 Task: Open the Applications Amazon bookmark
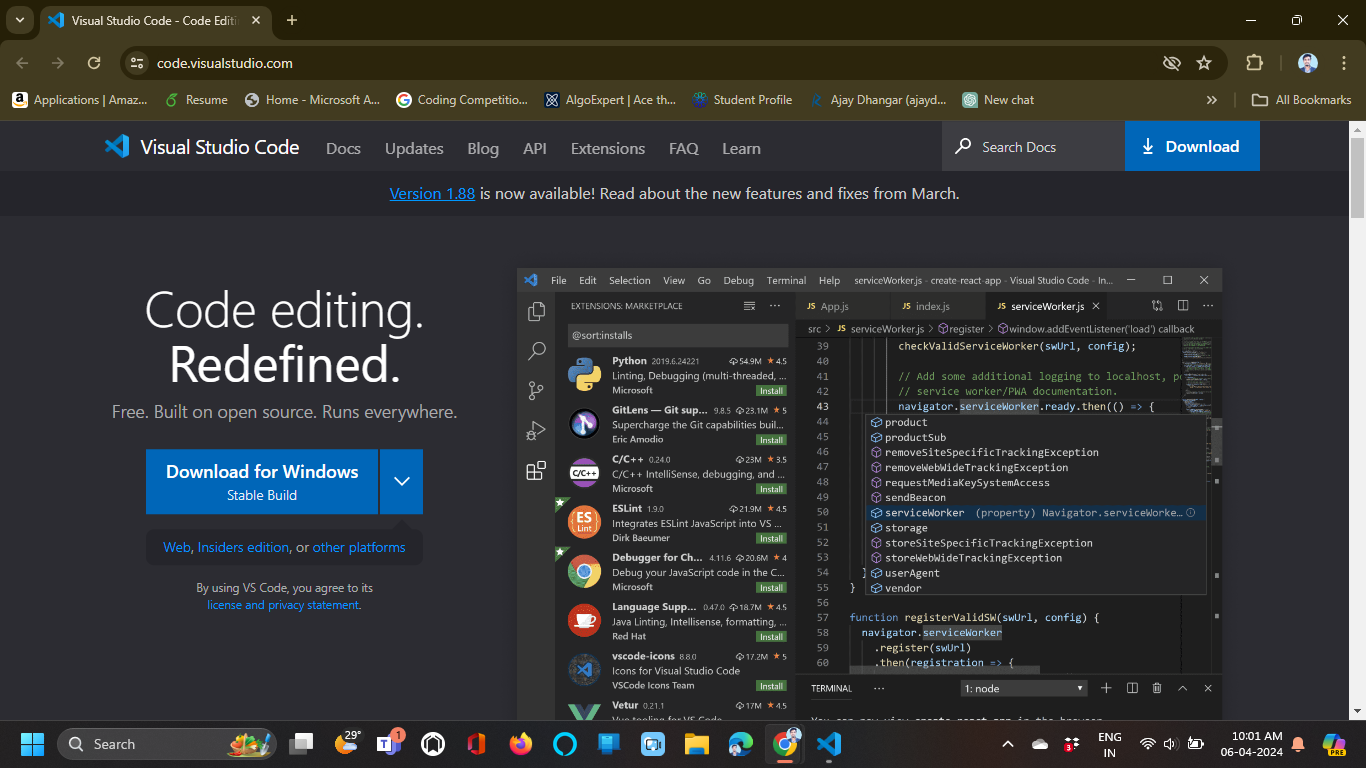(80, 100)
